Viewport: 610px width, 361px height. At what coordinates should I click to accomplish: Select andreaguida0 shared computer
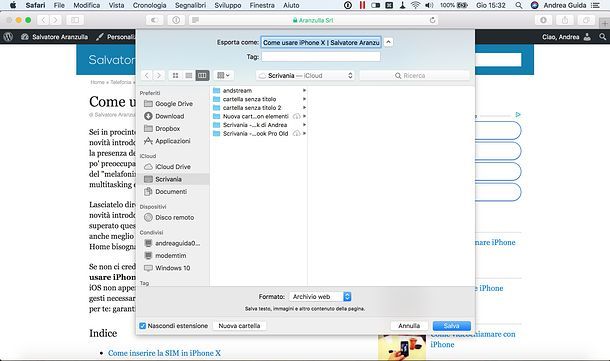[x=174, y=243]
